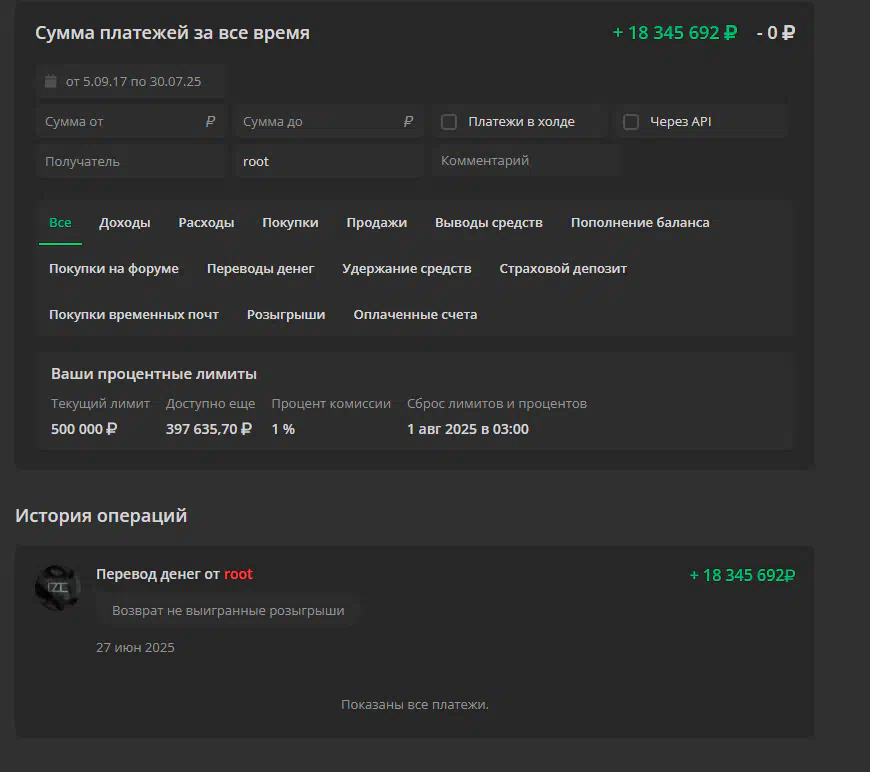Select Пополнение баланса tab

click(x=640, y=223)
